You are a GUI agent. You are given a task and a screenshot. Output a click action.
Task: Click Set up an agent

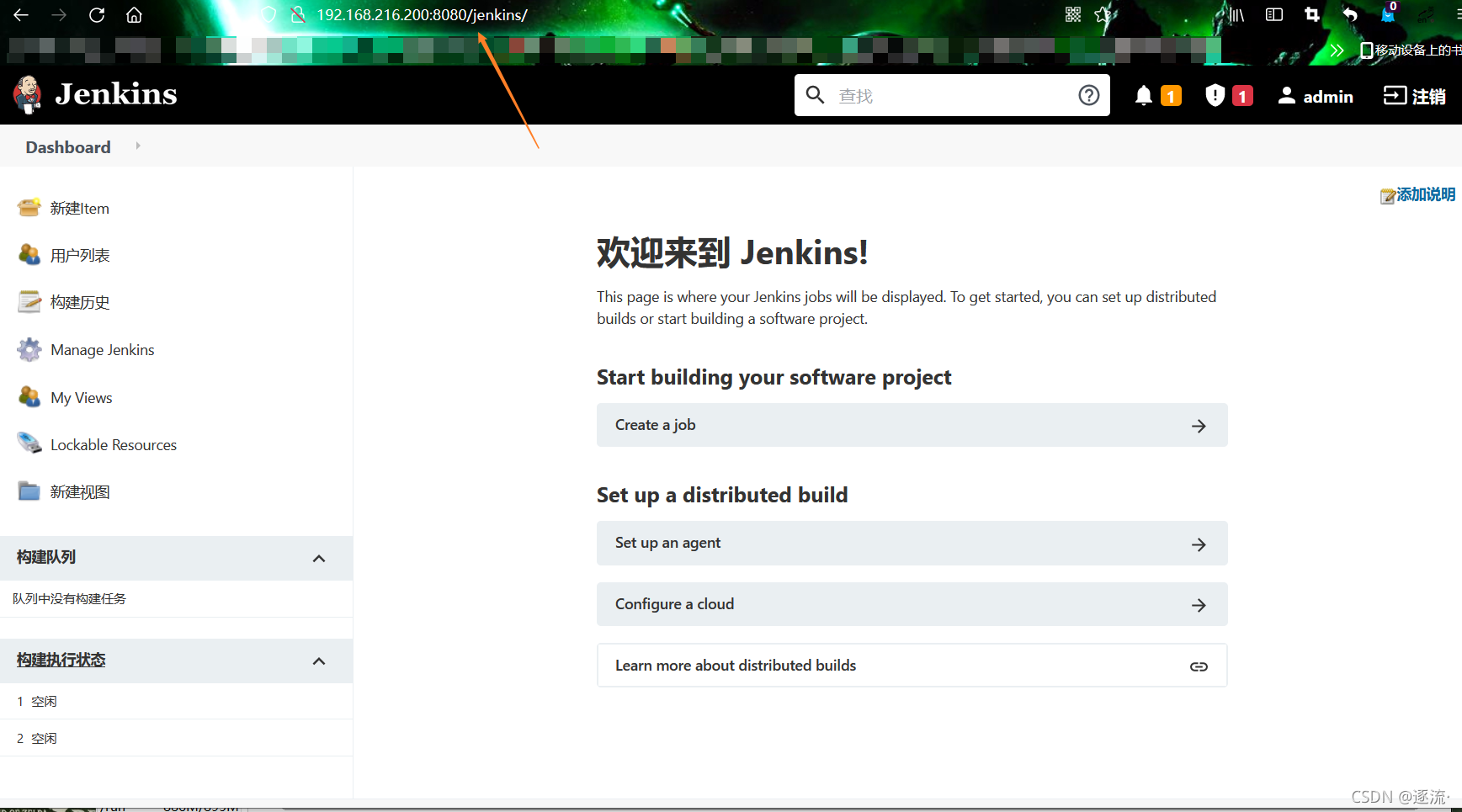(912, 543)
